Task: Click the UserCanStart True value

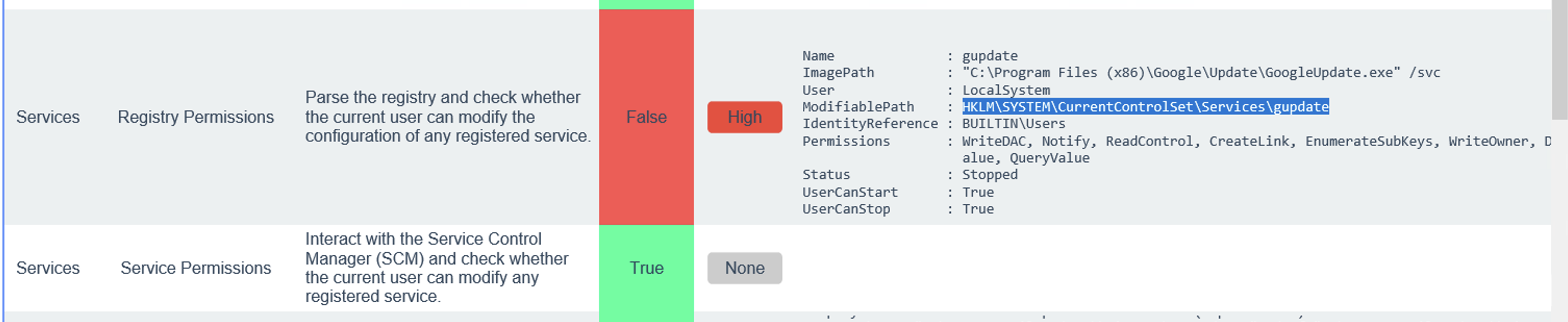Action: point(978,192)
